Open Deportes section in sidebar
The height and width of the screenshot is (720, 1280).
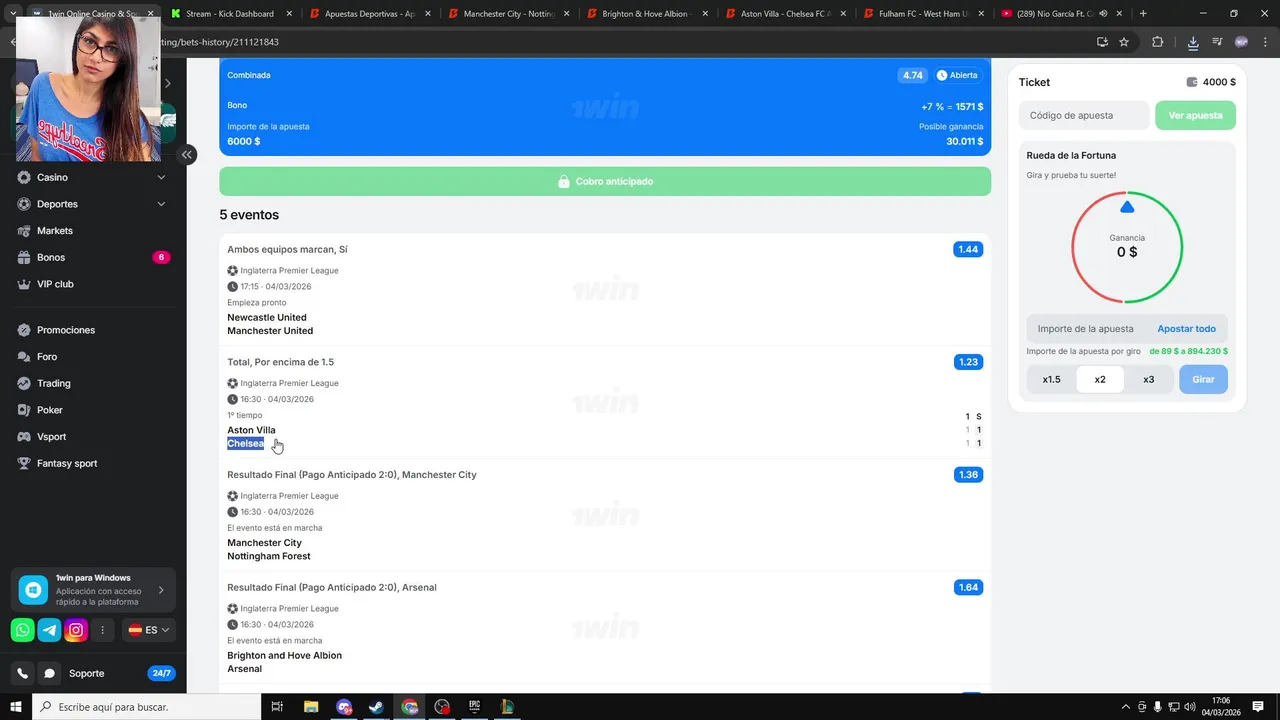point(57,204)
